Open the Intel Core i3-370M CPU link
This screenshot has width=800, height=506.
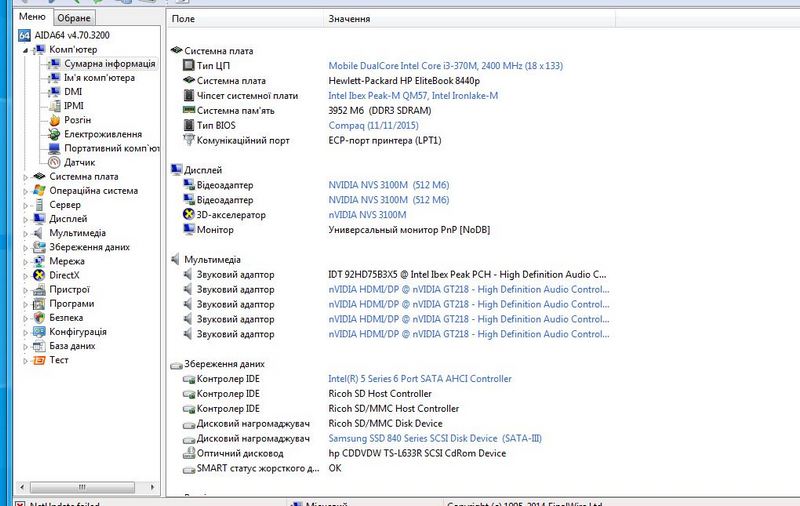(445, 66)
